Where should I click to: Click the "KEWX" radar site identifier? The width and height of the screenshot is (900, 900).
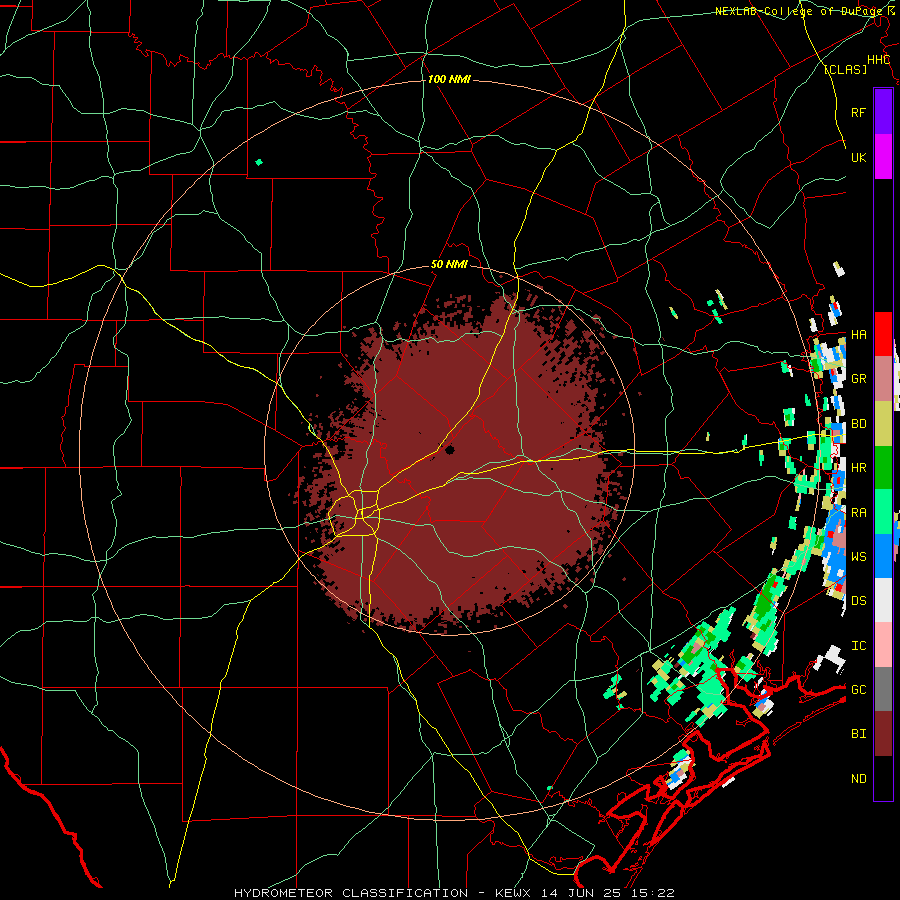tap(515, 893)
